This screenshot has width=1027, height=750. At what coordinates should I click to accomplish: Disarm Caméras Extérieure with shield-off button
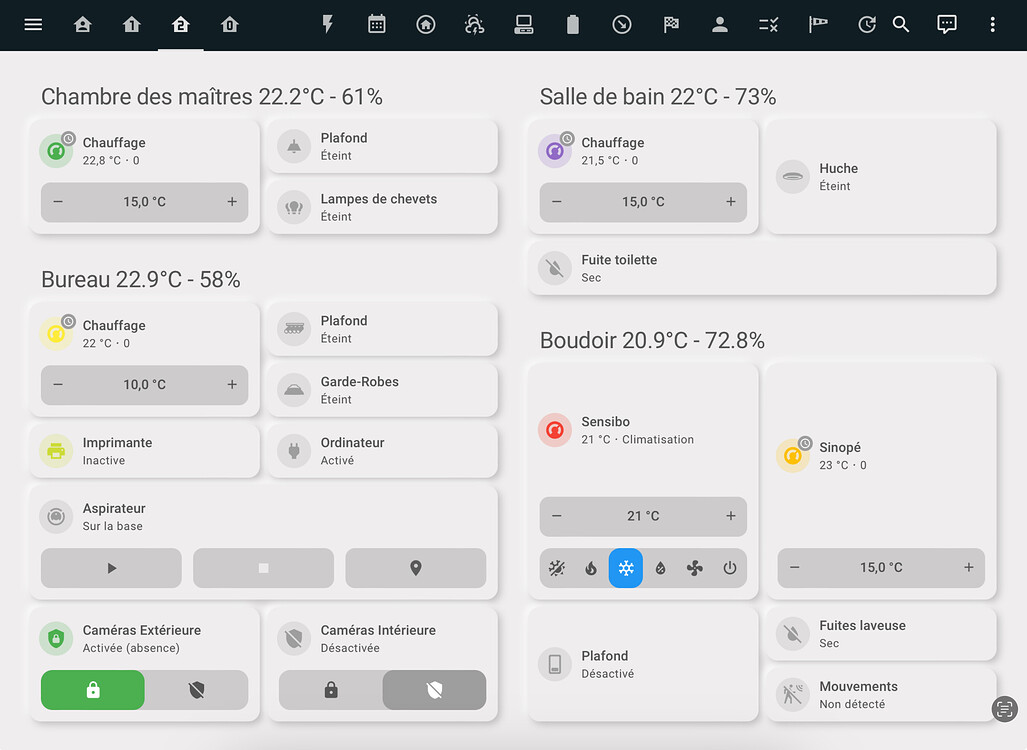196,690
